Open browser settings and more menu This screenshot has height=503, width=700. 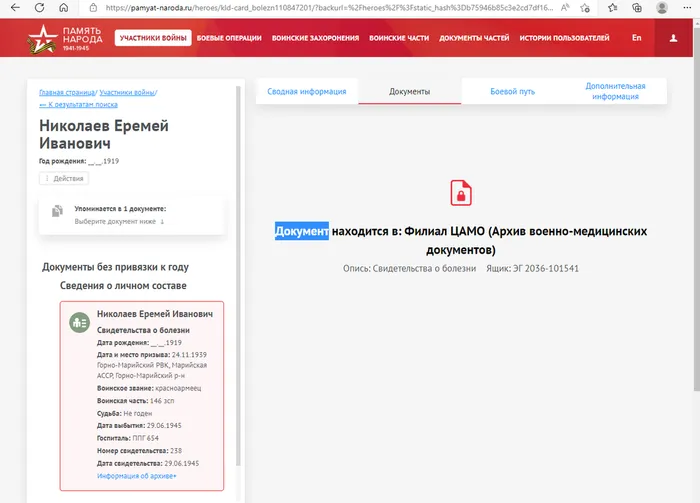click(x=686, y=8)
